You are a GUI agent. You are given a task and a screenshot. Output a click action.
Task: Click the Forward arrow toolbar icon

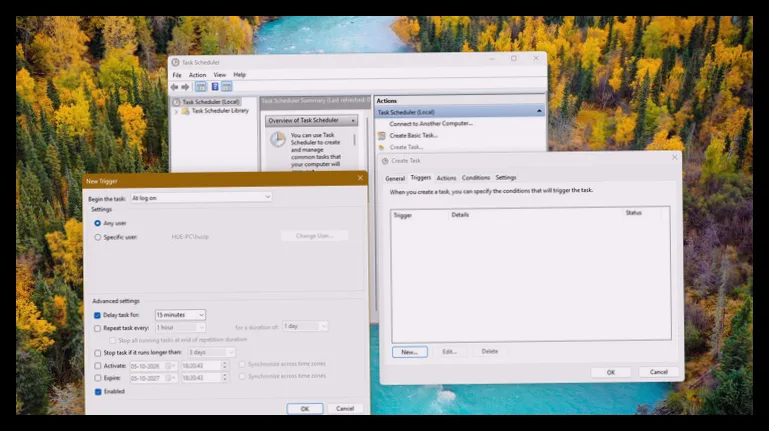[x=185, y=87]
